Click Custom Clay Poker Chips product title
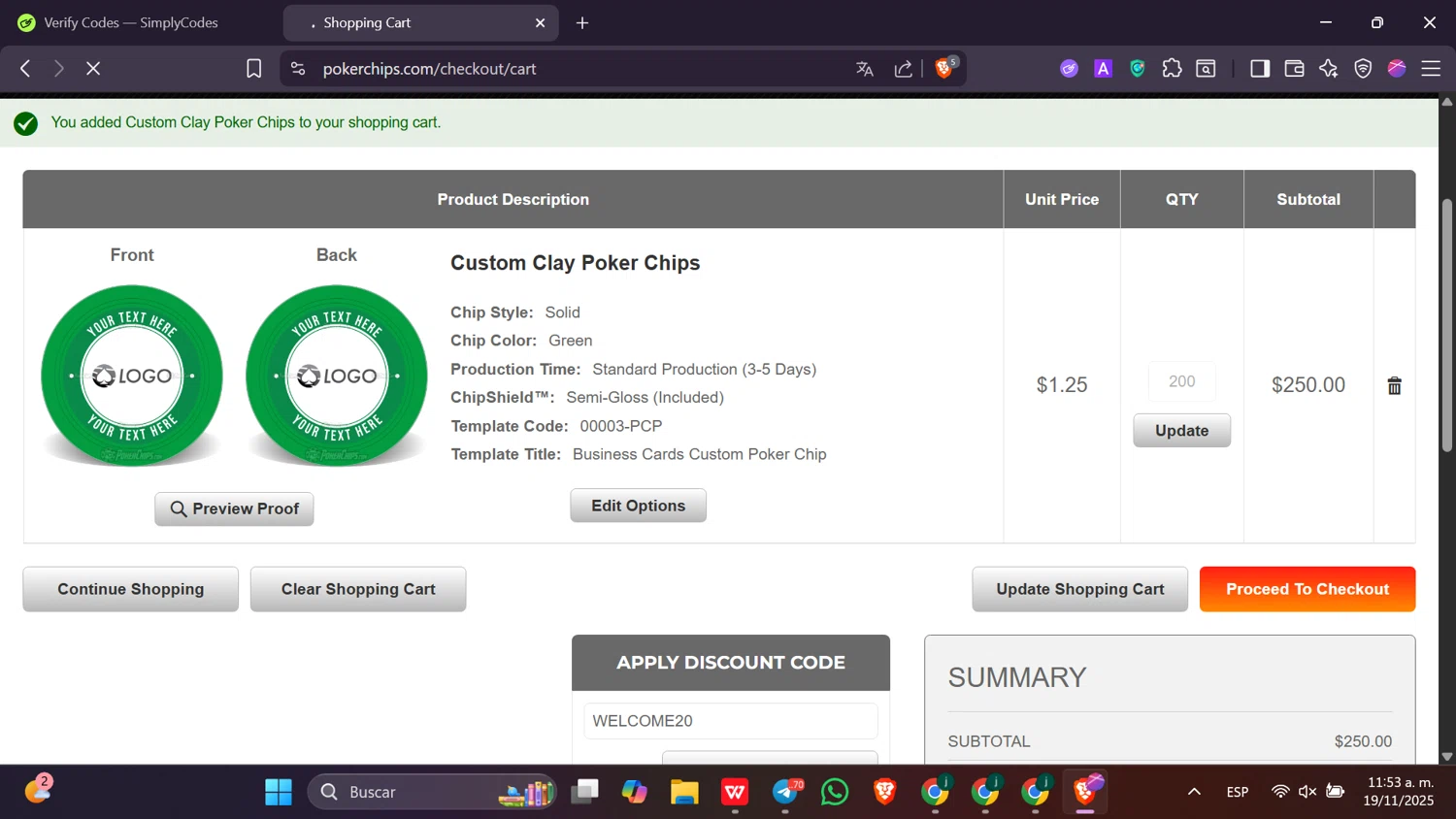This screenshot has height=819, width=1456. click(x=575, y=263)
